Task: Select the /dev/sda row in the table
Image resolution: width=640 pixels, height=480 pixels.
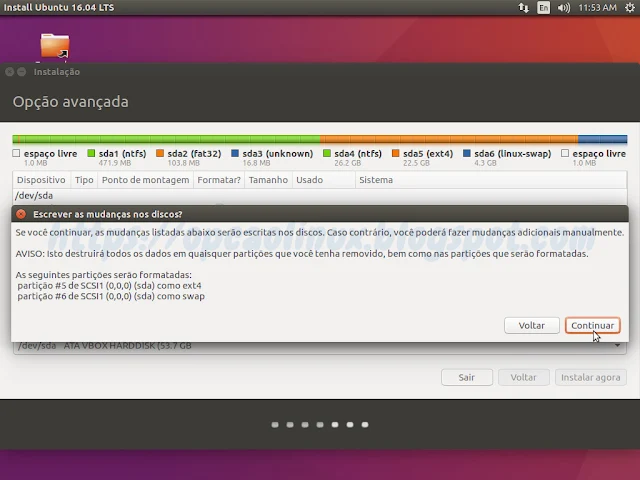Action: (320, 196)
